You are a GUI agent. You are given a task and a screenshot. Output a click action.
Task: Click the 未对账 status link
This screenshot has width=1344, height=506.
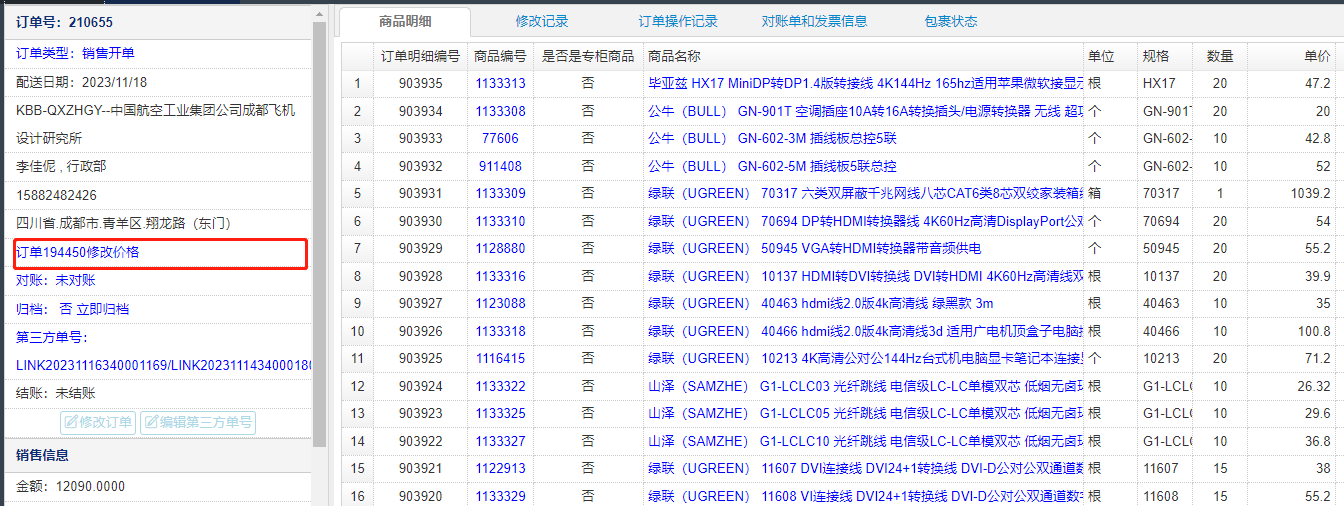point(75,280)
